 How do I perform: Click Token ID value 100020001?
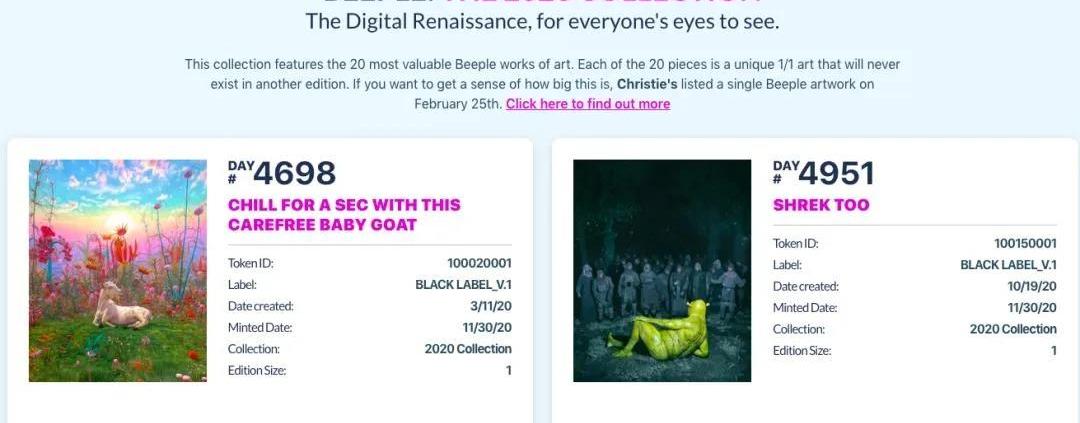[479, 263]
